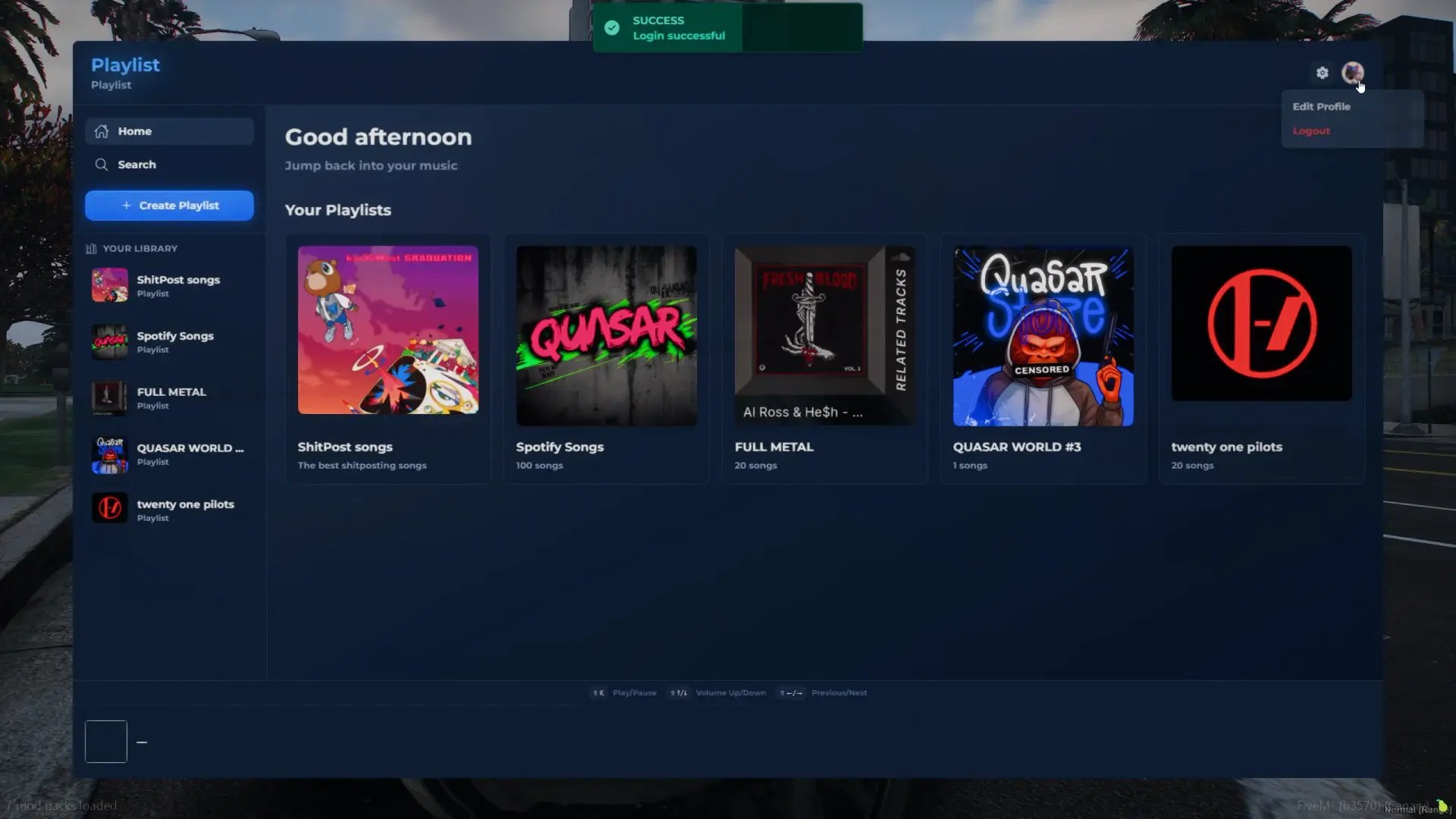Open the Spotify Songs playlist cover
The image size is (1456, 819).
click(x=607, y=336)
